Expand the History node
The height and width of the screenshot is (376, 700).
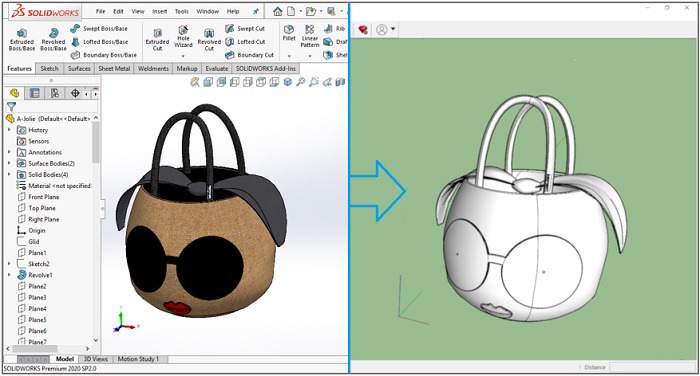(x=9, y=130)
